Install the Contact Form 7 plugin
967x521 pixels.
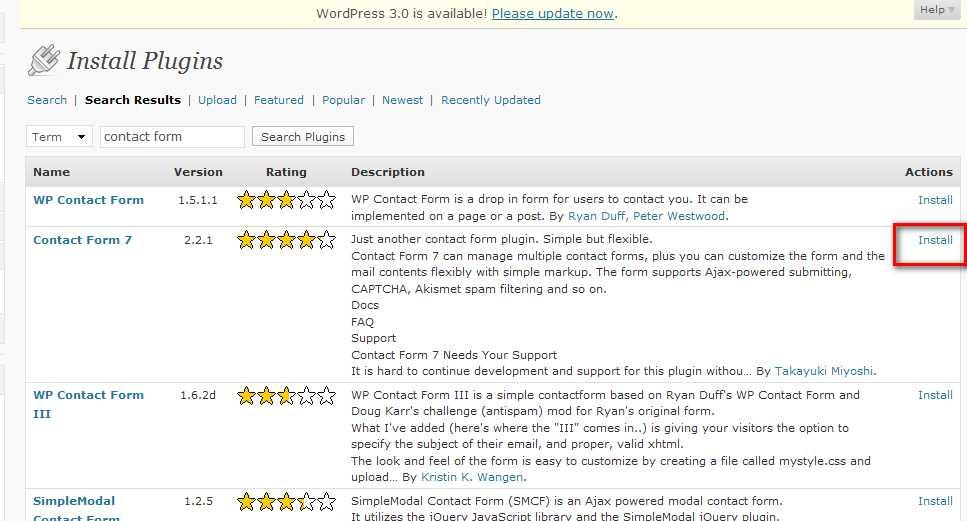coord(935,240)
